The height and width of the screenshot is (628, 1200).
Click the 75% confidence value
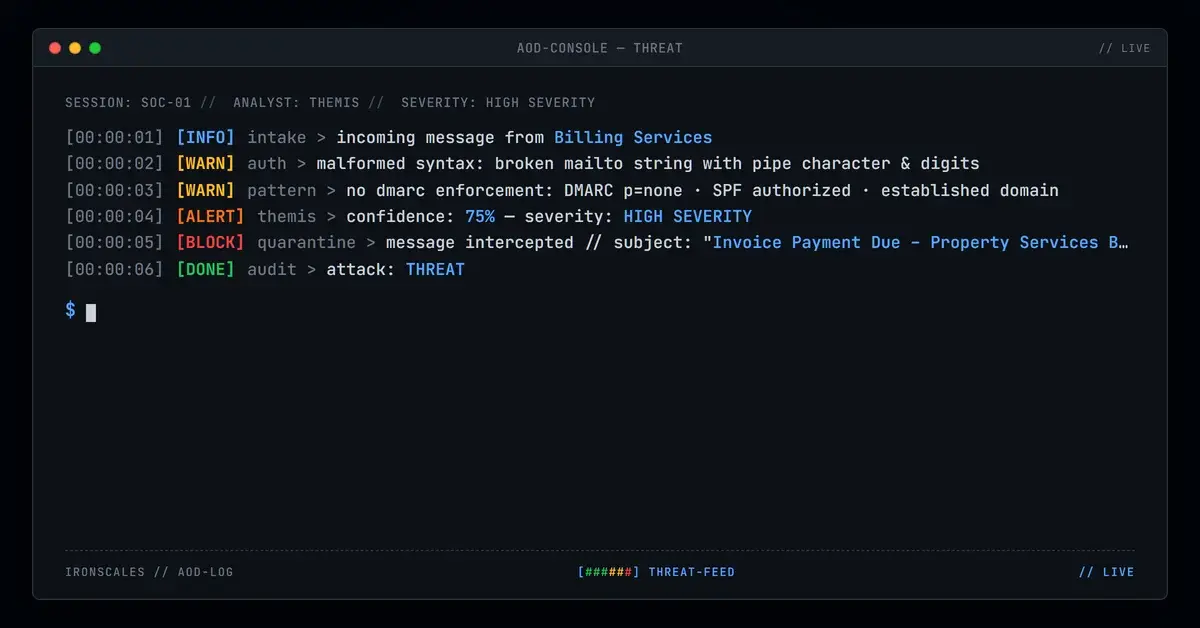(480, 216)
